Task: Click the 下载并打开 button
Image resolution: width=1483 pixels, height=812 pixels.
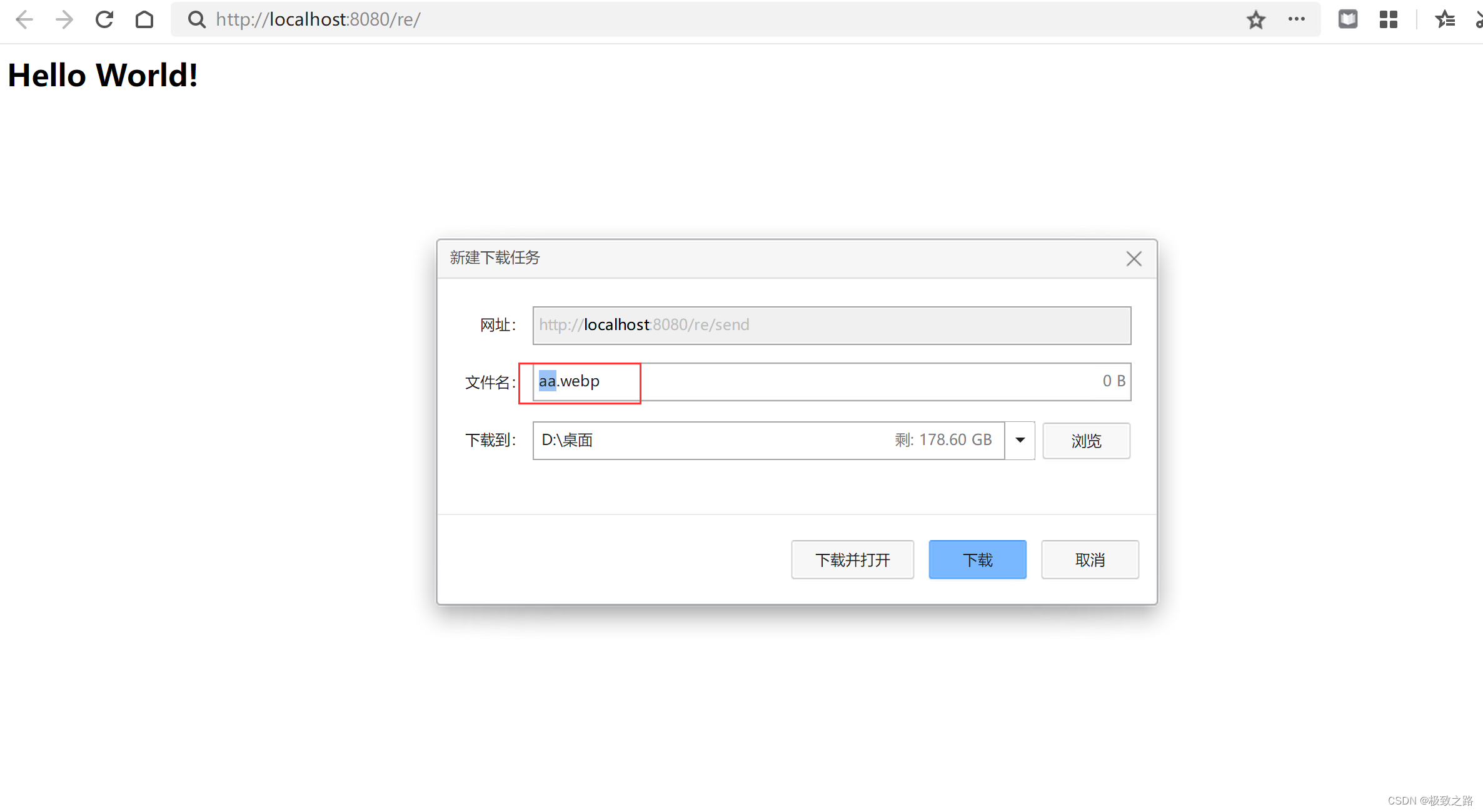Action: pyautogui.click(x=853, y=559)
